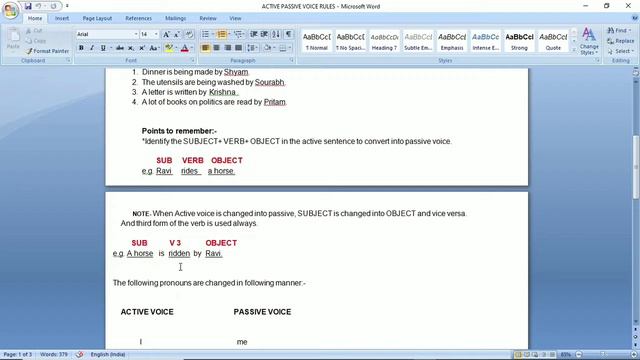The height and width of the screenshot is (360, 640).
Task: Toggle italic formatting
Action: 92,48
